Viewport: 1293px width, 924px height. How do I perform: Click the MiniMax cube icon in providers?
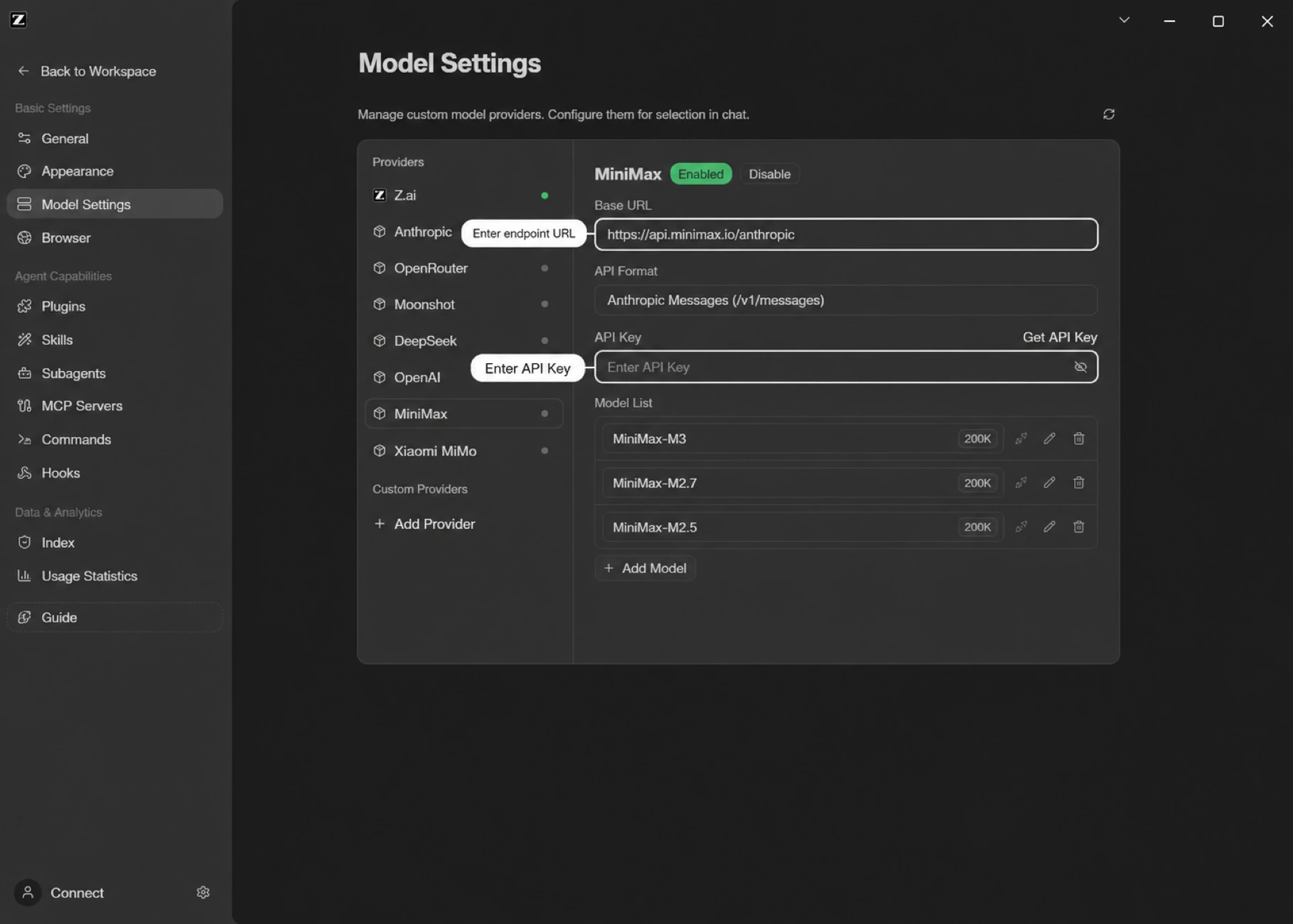click(x=380, y=414)
